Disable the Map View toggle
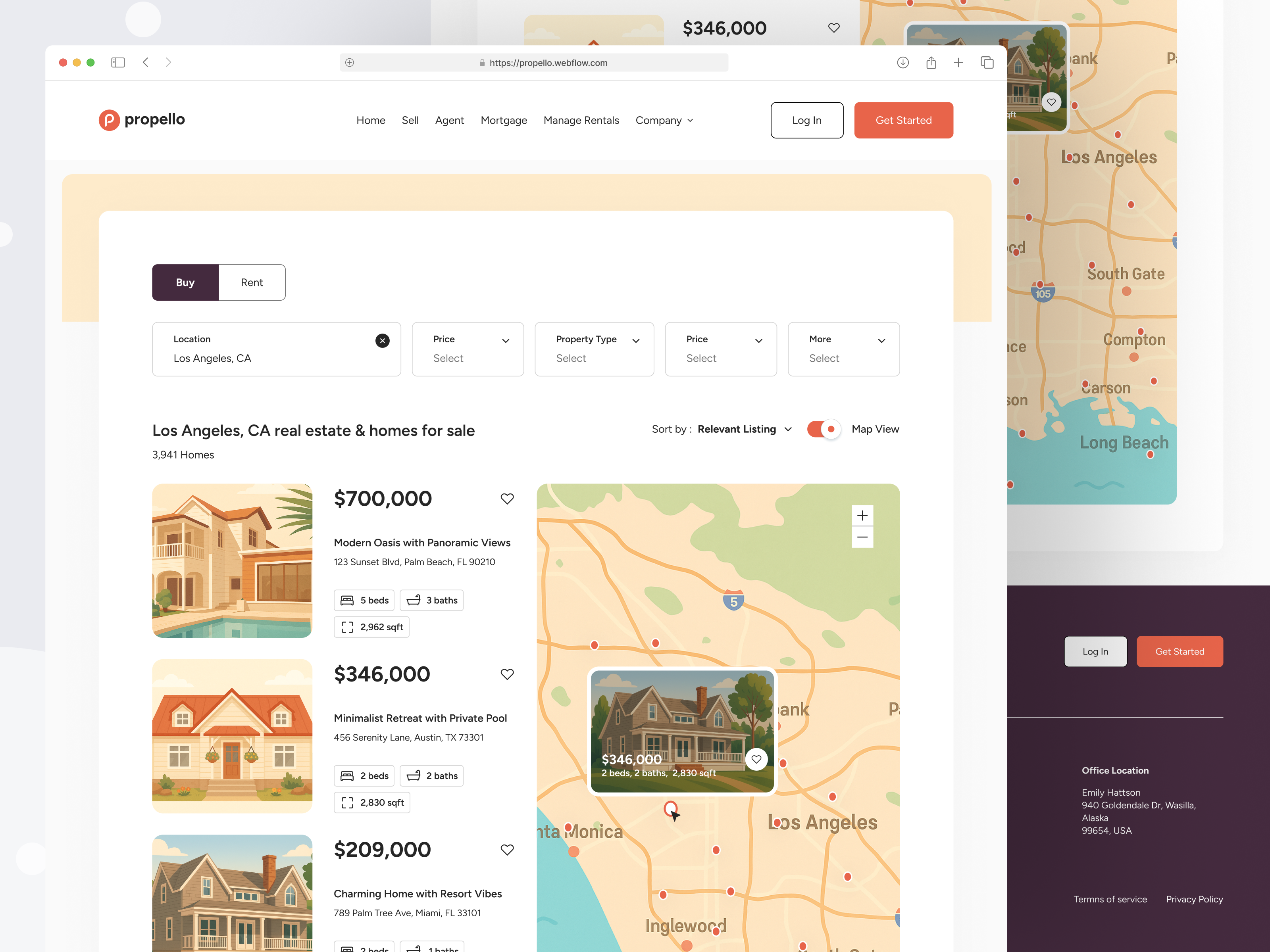This screenshot has width=1270, height=952. point(824,429)
